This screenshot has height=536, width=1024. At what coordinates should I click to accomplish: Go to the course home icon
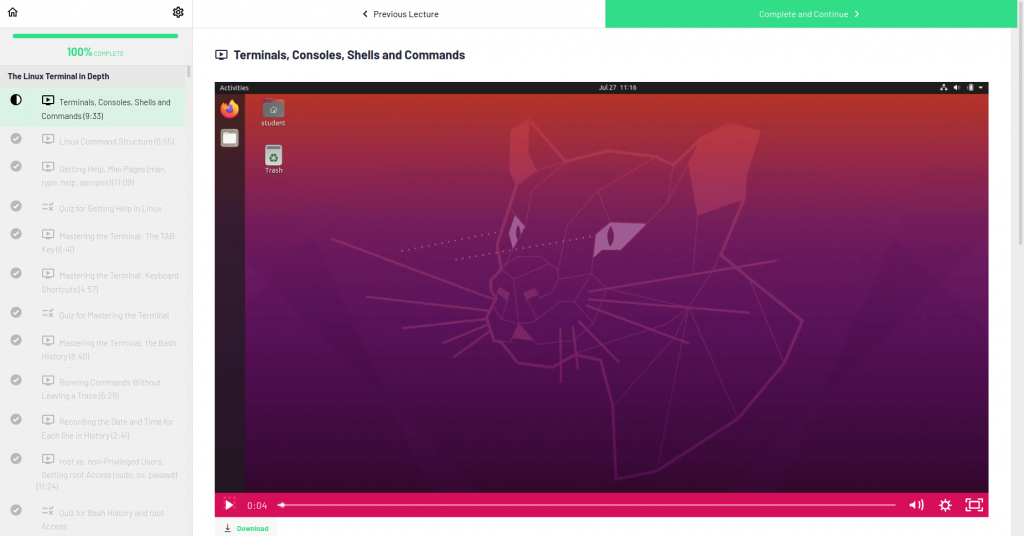(12, 12)
